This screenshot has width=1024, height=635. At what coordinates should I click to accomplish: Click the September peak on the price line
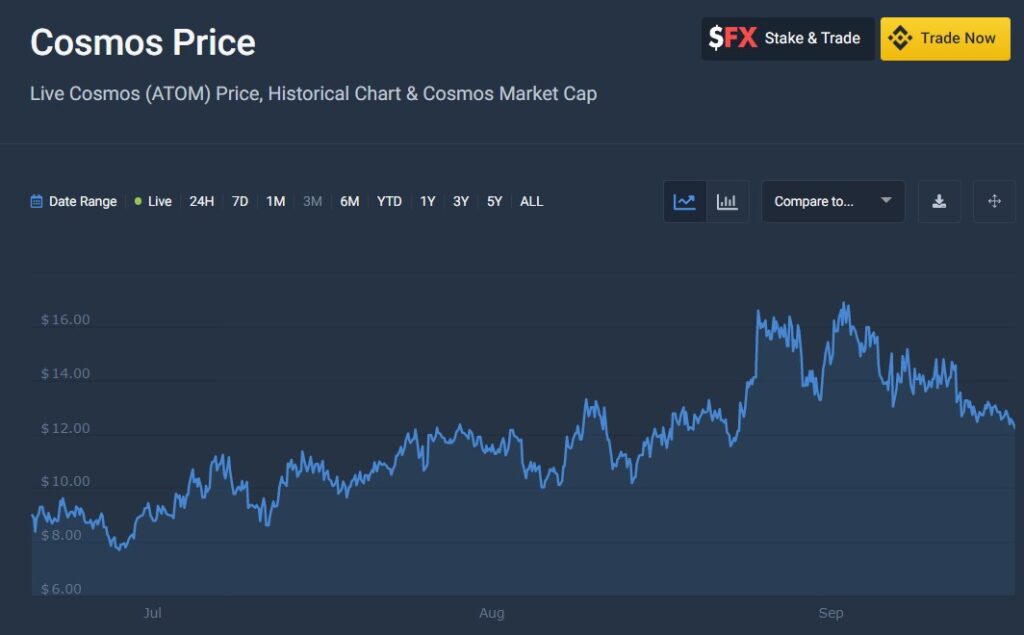pos(846,304)
